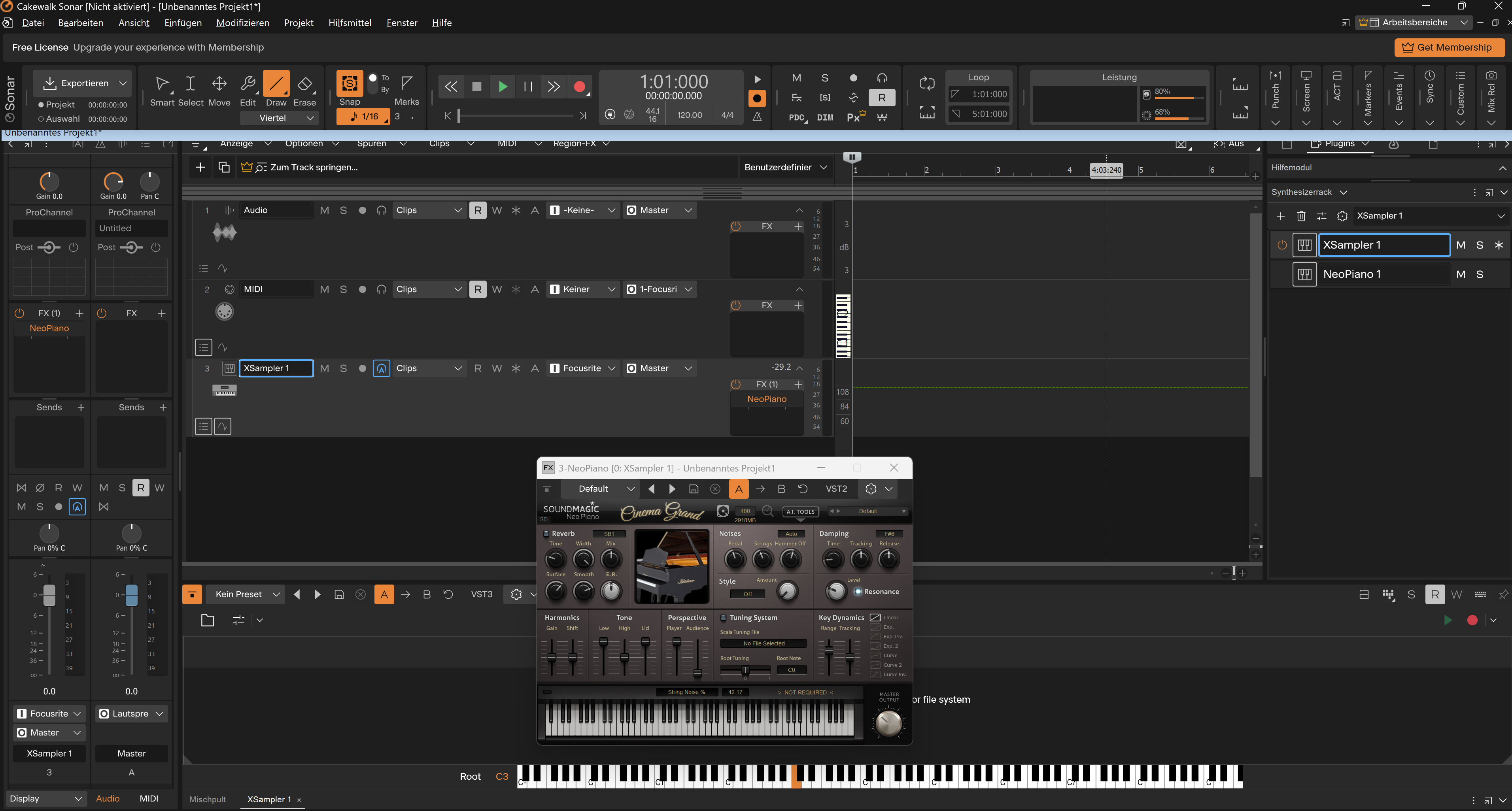Toggle the metronome during recording icon

tap(757, 98)
